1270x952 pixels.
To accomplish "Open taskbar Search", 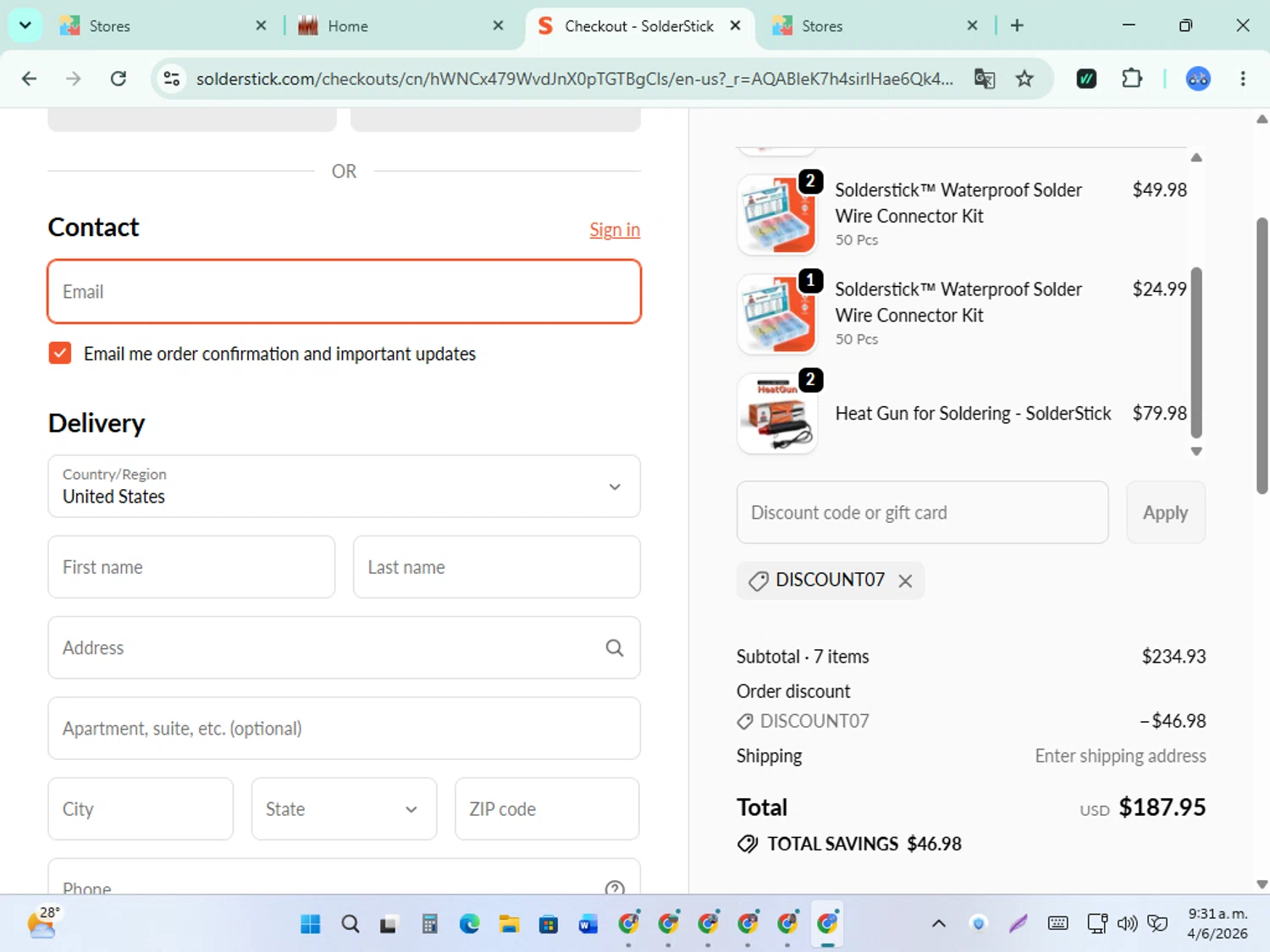I will [351, 924].
